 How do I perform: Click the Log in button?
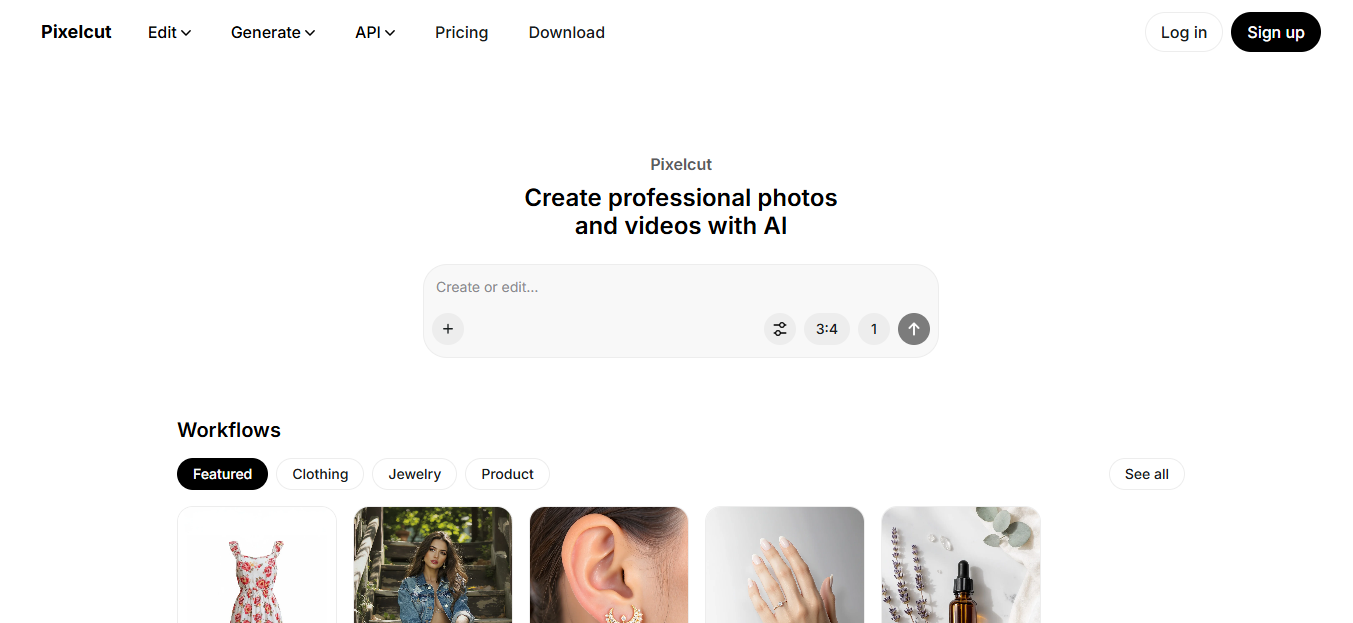click(x=1183, y=32)
